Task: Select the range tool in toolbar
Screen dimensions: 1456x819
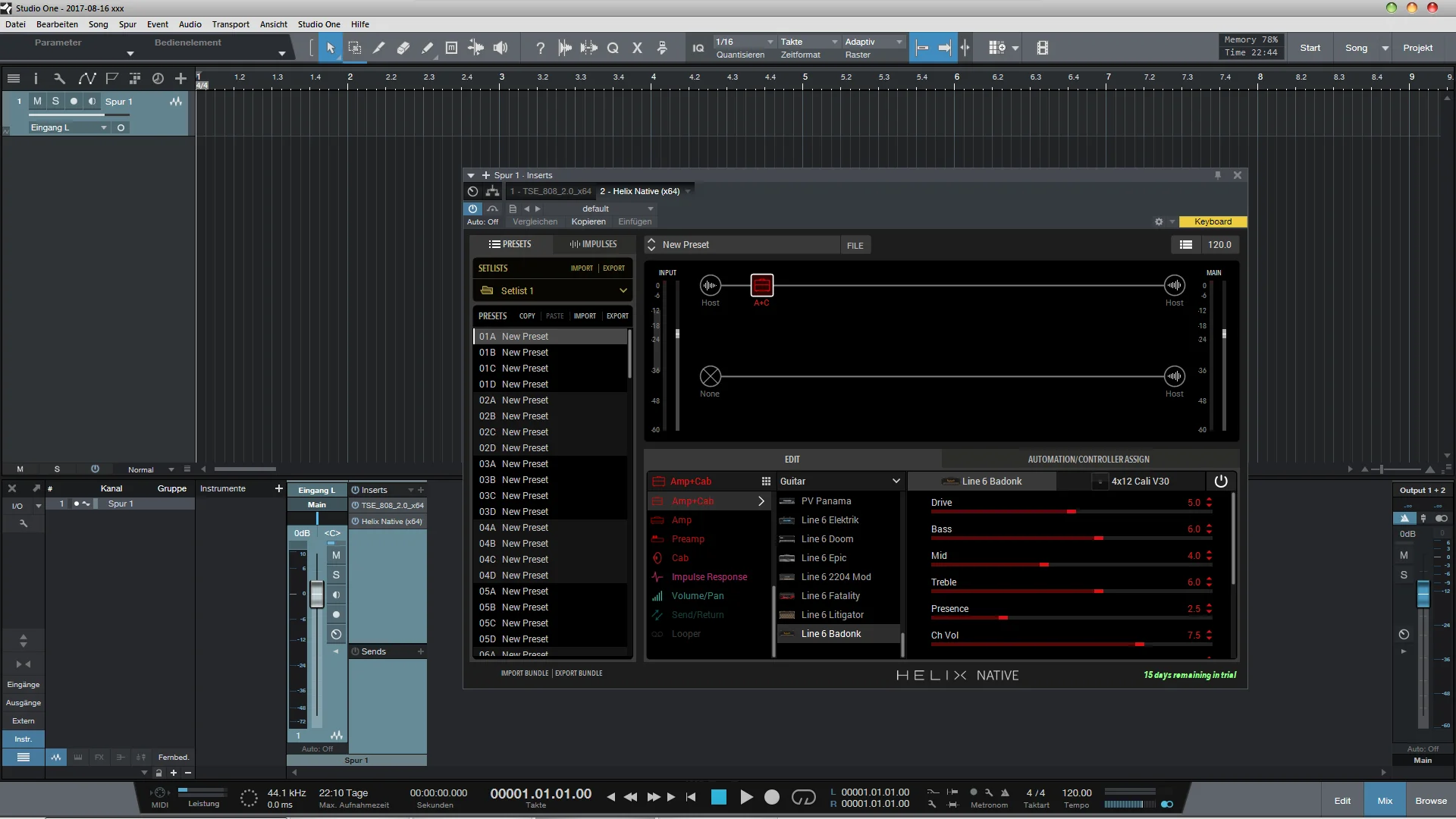Action: click(x=354, y=48)
